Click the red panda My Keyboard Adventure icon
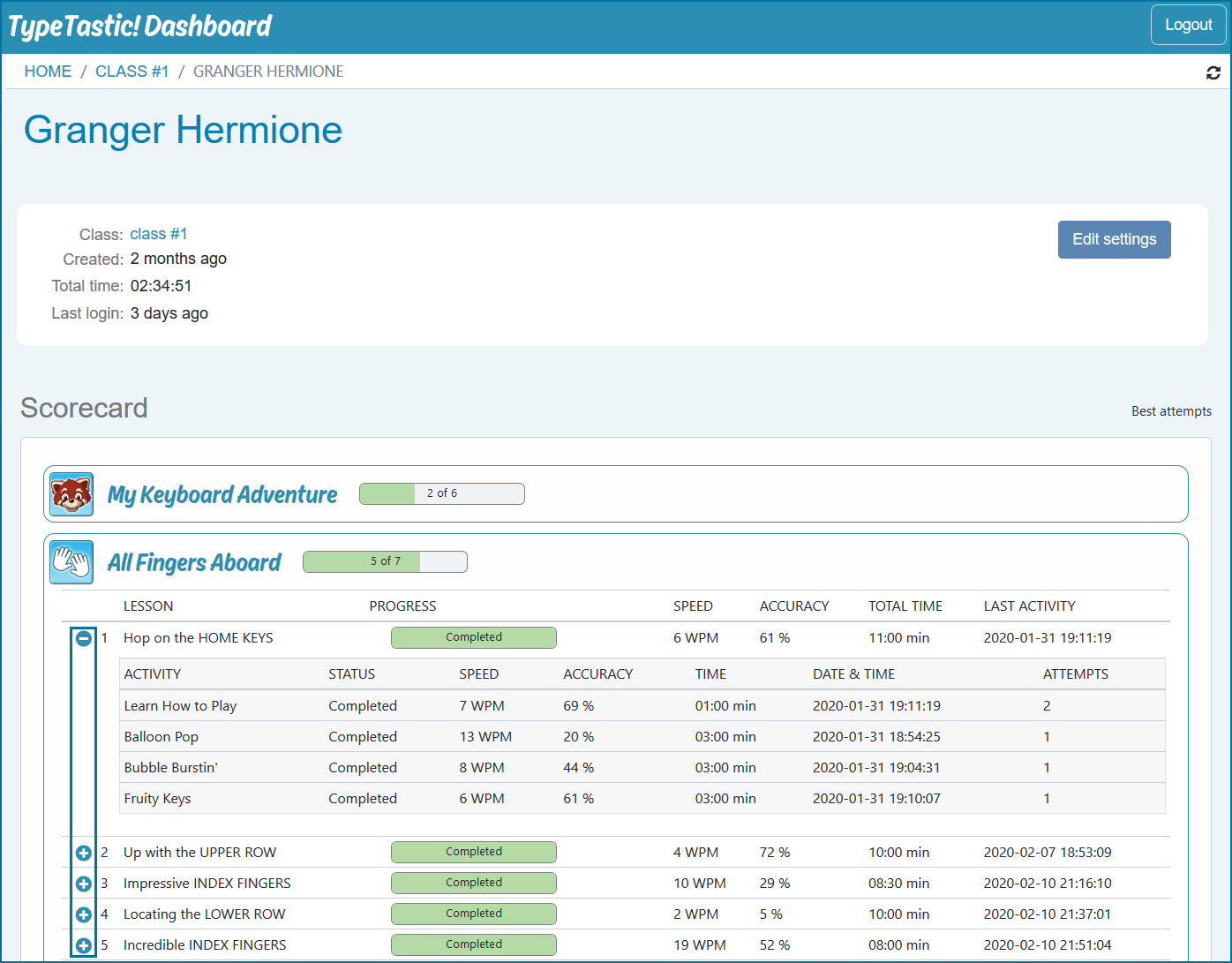 click(x=71, y=494)
